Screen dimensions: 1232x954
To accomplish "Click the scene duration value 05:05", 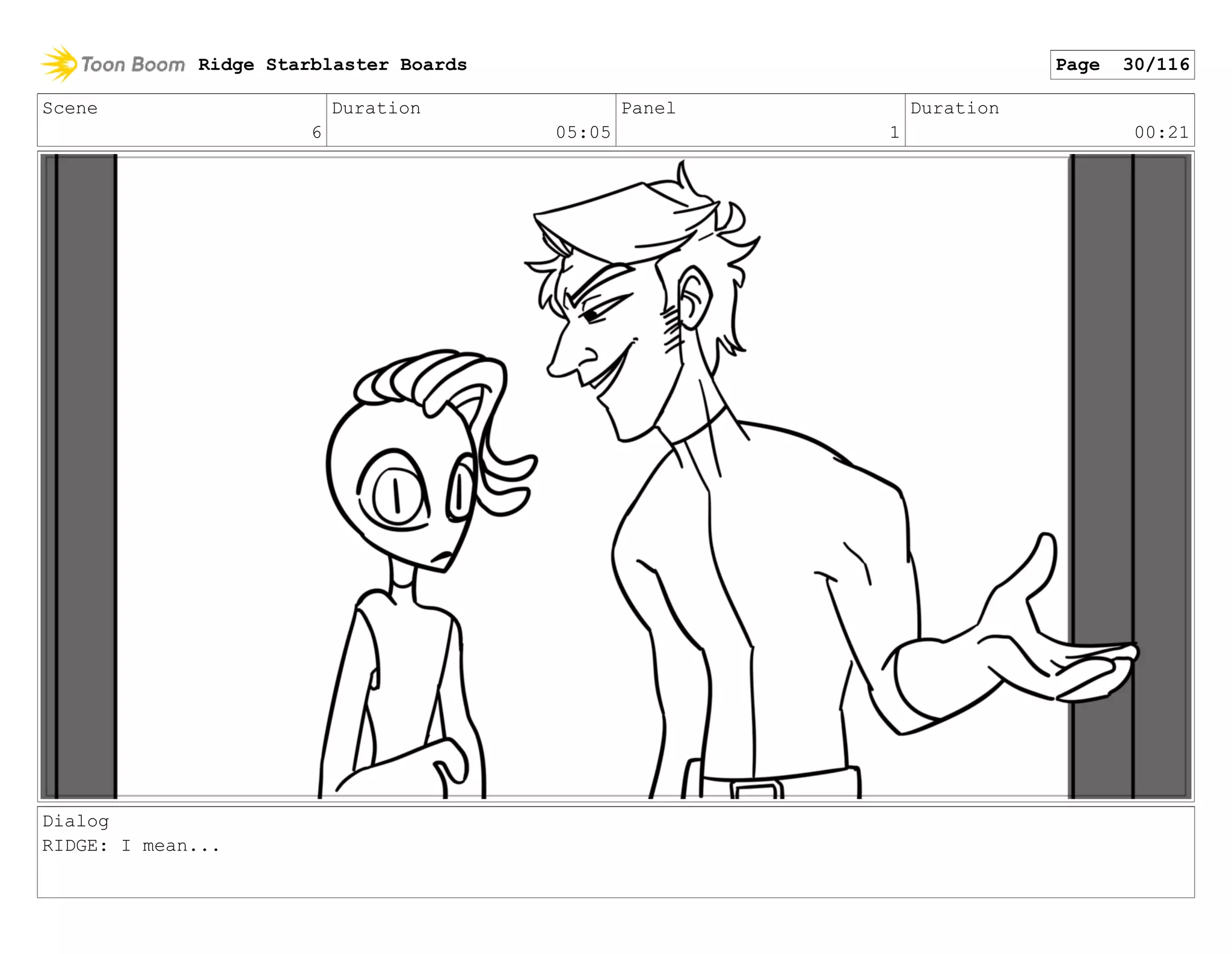I will tap(582, 132).
